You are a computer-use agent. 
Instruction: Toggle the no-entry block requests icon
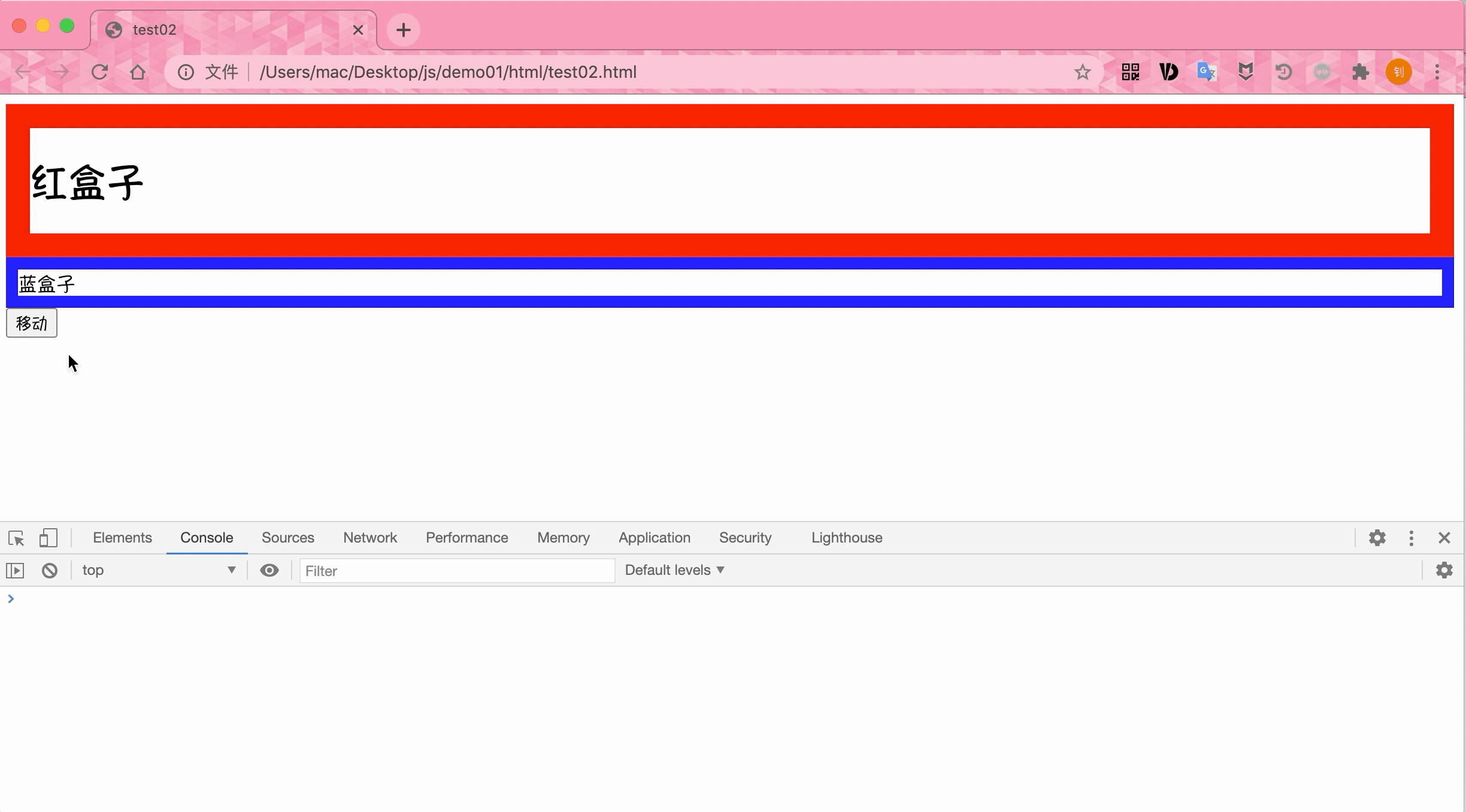(49, 570)
